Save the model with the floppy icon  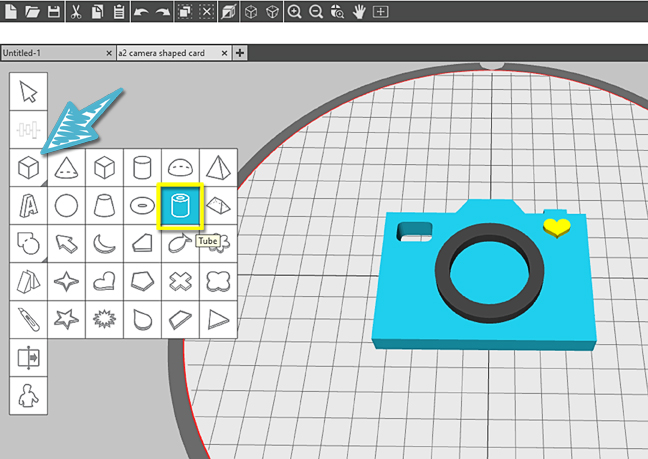[x=54, y=12]
